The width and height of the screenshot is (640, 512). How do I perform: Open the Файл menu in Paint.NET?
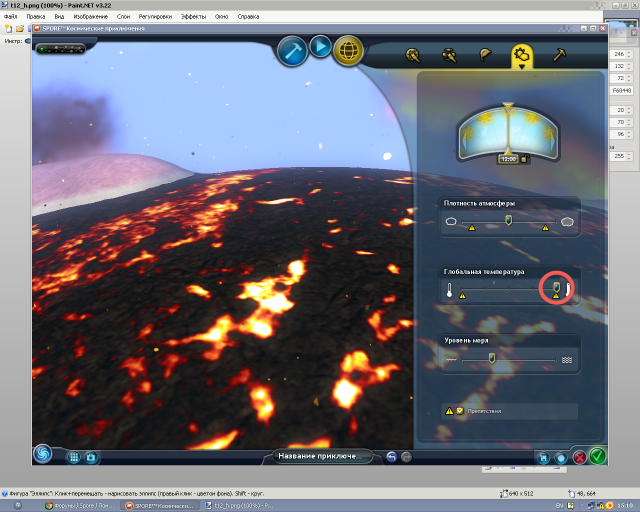(x=11, y=17)
